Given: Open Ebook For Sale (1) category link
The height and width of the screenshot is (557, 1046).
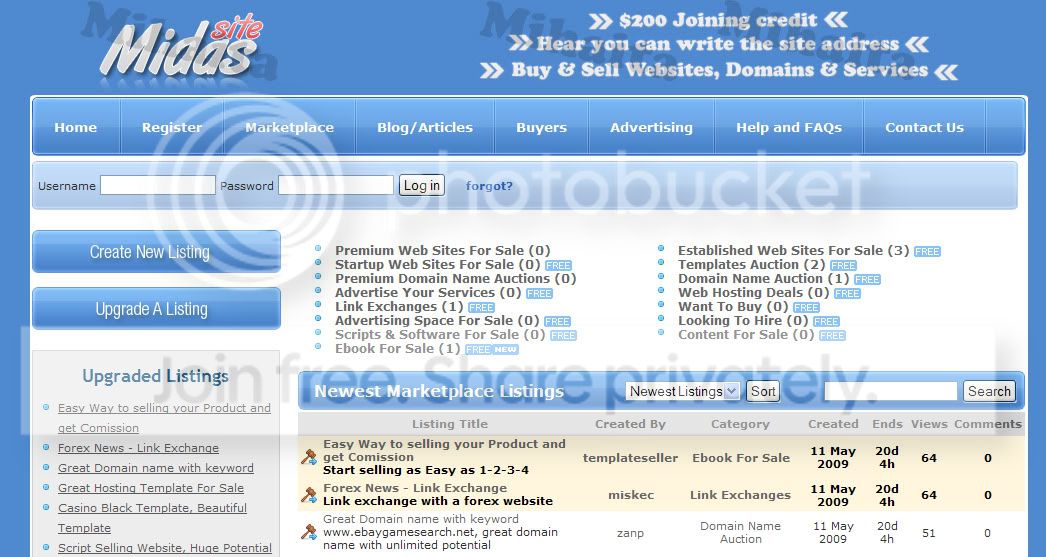Looking at the screenshot, I should pos(398,349).
